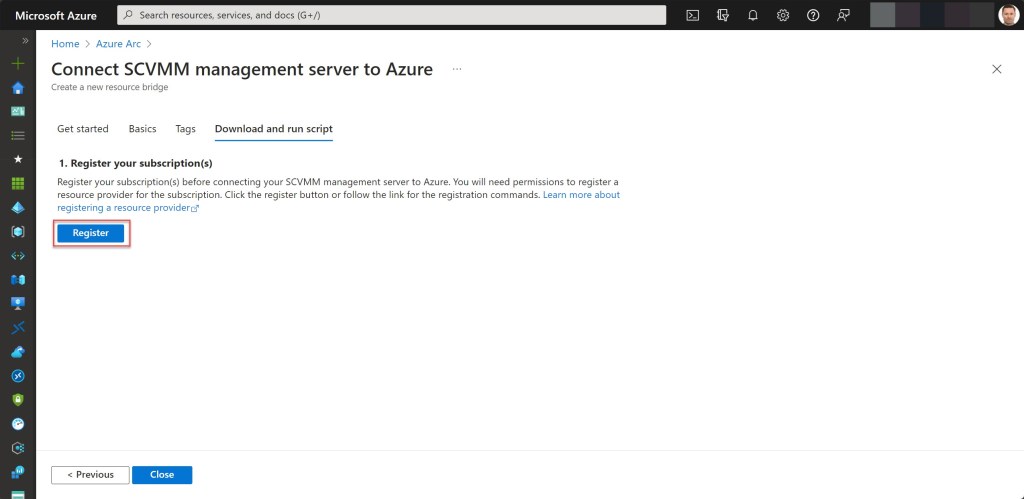Open Favorites star in the sidebar
The image size is (1024, 499).
click(x=17, y=159)
